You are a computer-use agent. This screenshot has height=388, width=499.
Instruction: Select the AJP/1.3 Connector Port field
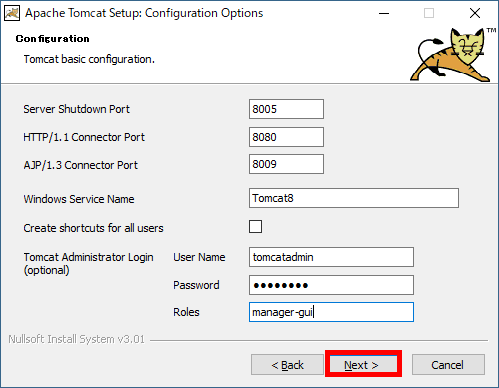point(286,164)
